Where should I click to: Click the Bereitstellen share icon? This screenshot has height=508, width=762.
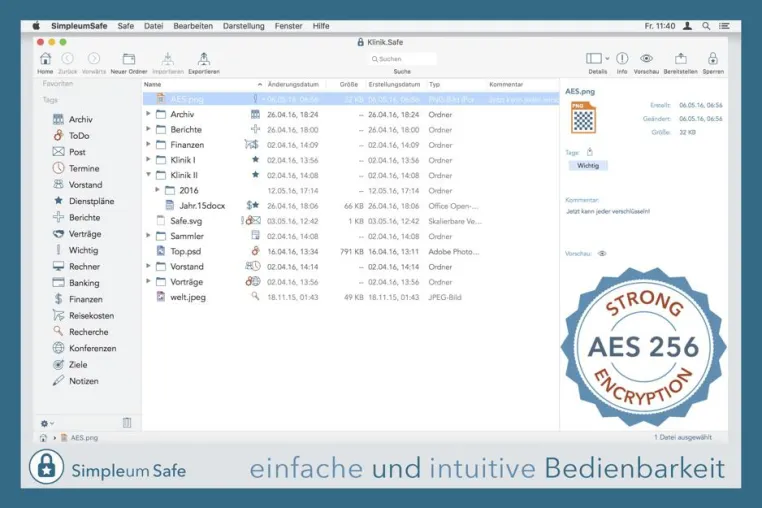(x=681, y=59)
